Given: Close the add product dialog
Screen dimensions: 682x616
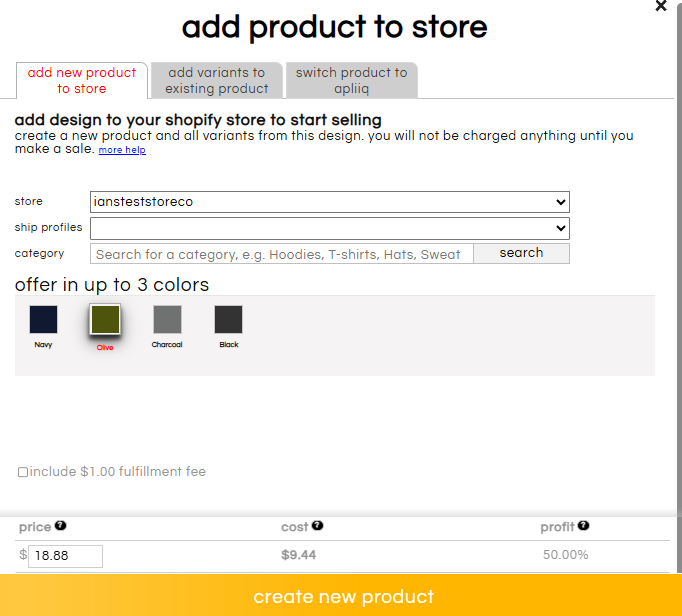Looking at the screenshot, I should click(x=661, y=6).
